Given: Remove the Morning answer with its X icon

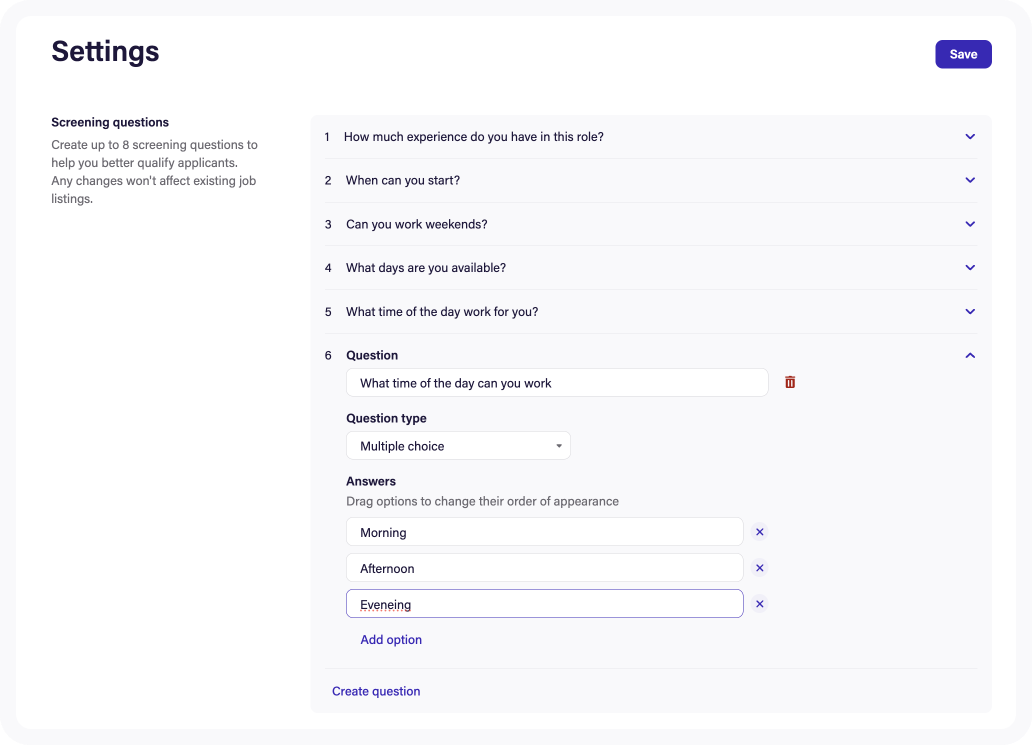Looking at the screenshot, I should point(760,531).
